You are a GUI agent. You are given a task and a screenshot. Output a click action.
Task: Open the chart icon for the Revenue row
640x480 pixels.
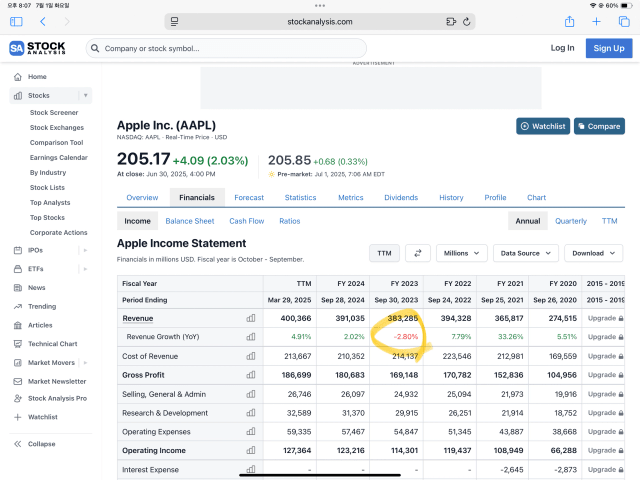[251, 318]
